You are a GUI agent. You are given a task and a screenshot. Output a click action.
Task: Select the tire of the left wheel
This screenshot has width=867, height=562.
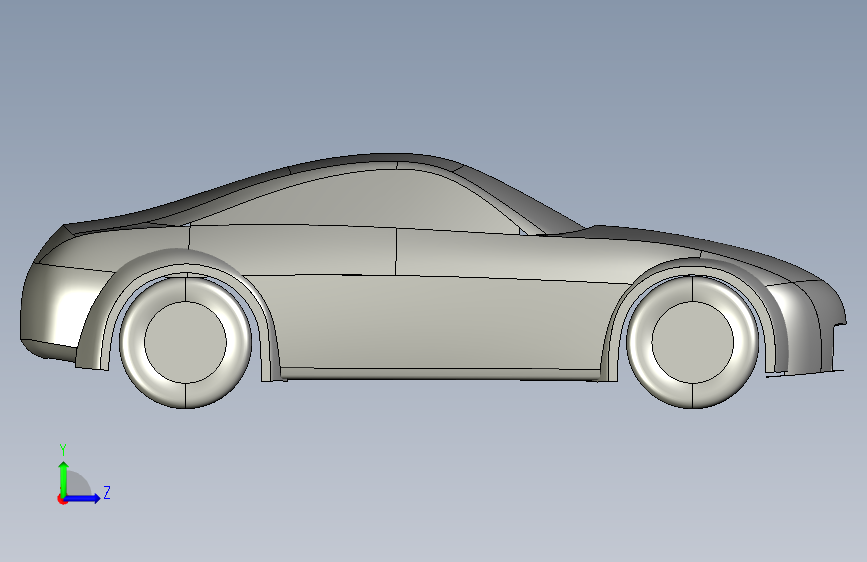[x=133, y=342]
